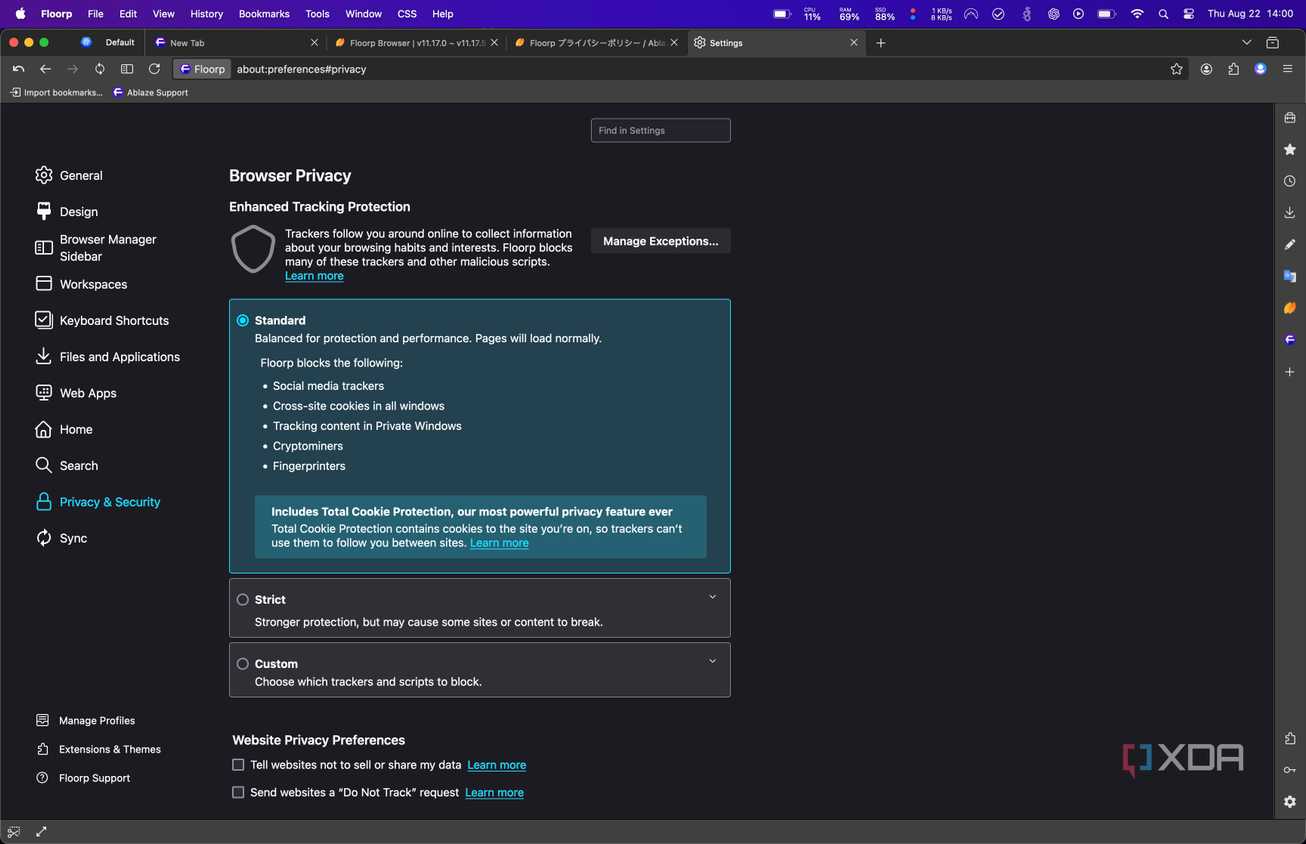Open sidebar settings gear at bottom right
The width and height of the screenshot is (1306, 844).
coord(1290,802)
